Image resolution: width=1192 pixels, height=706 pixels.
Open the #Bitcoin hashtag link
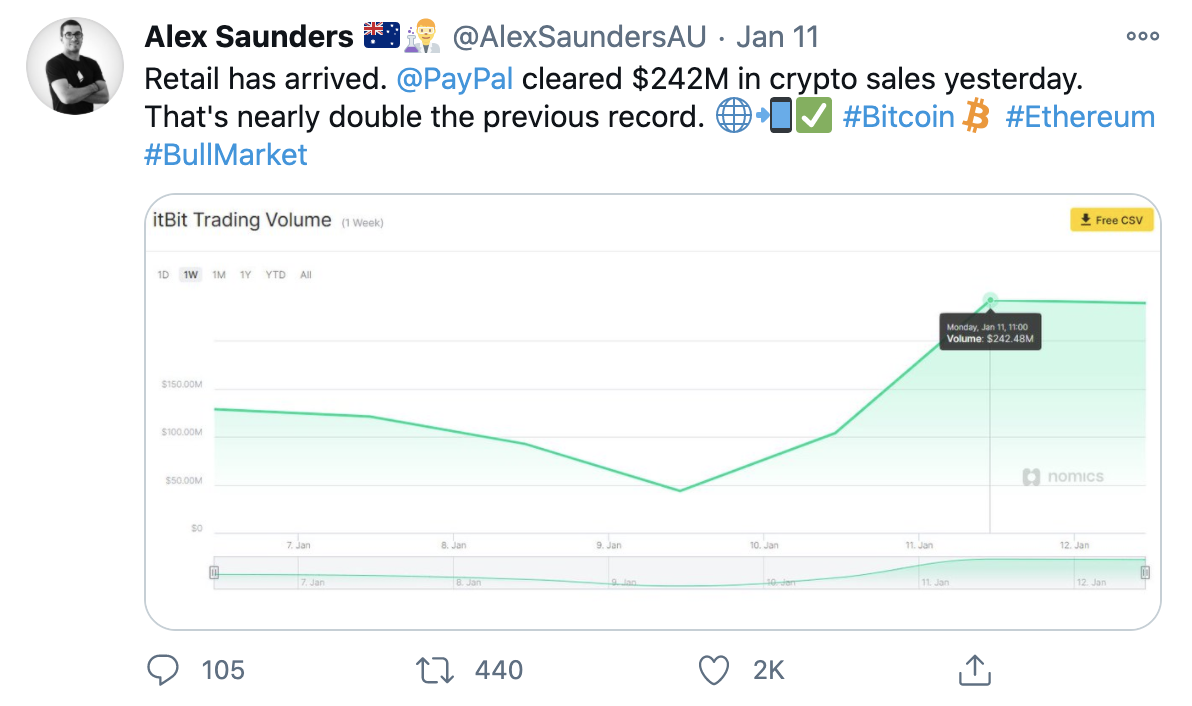(x=899, y=117)
